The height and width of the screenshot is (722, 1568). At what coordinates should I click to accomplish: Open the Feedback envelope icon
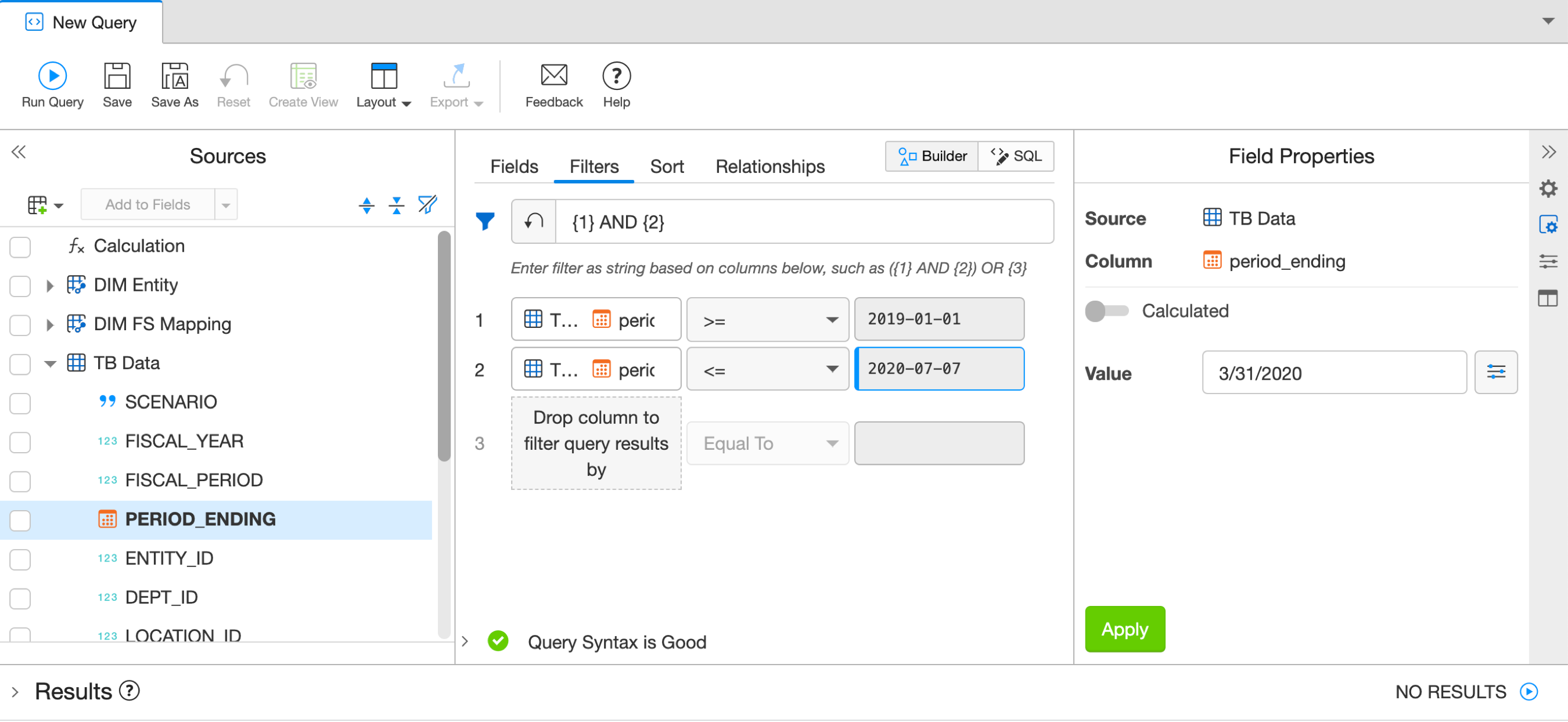click(x=554, y=75)
